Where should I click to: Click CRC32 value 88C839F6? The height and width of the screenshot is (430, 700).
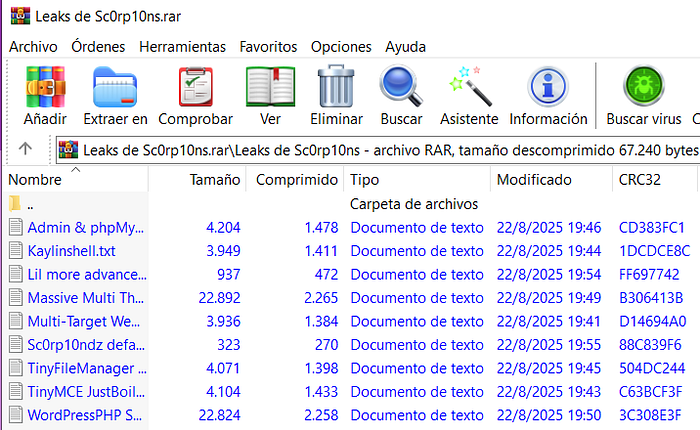click(650, 345)
